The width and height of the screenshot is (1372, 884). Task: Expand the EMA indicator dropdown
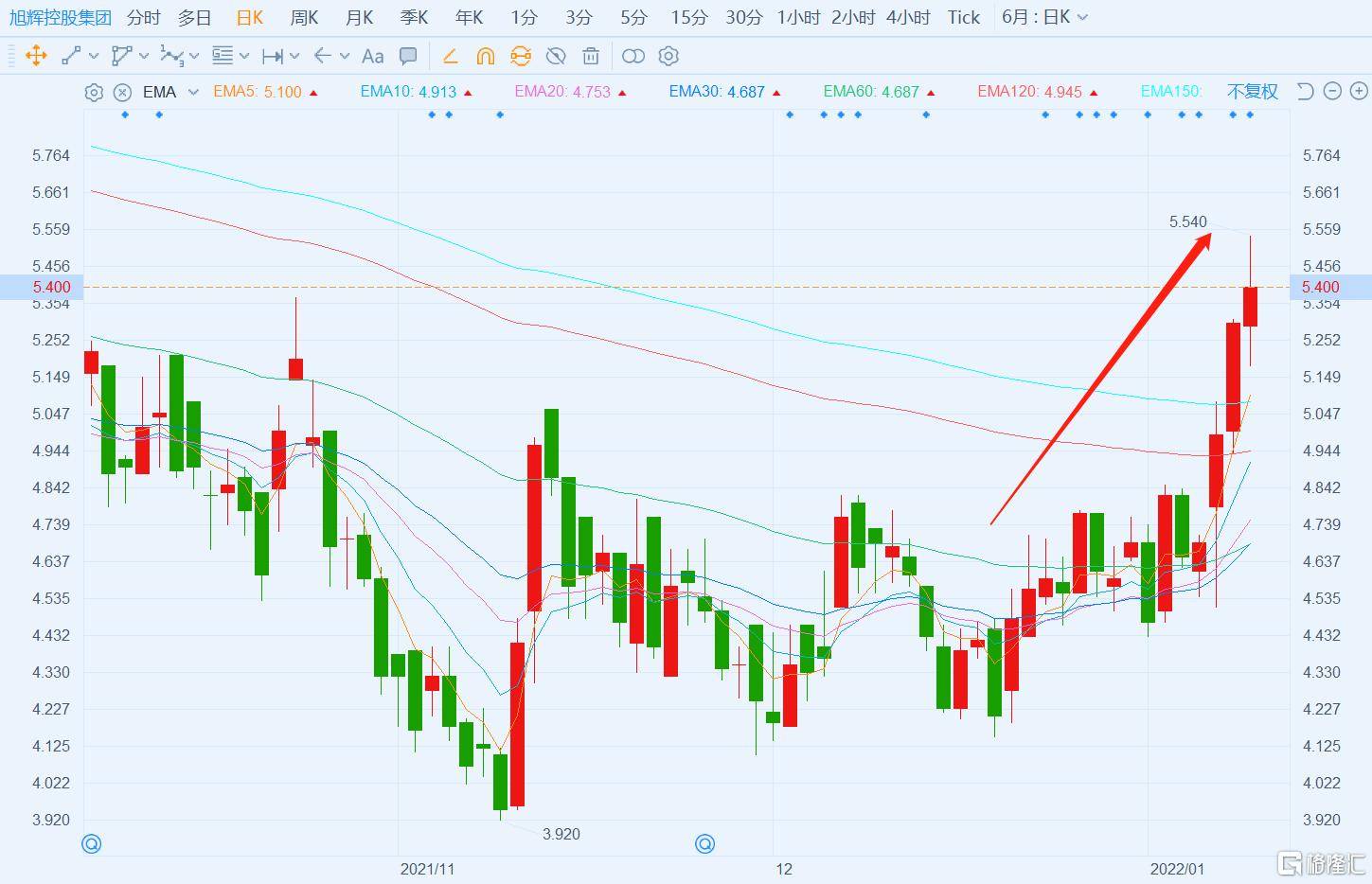pos(193,92)
